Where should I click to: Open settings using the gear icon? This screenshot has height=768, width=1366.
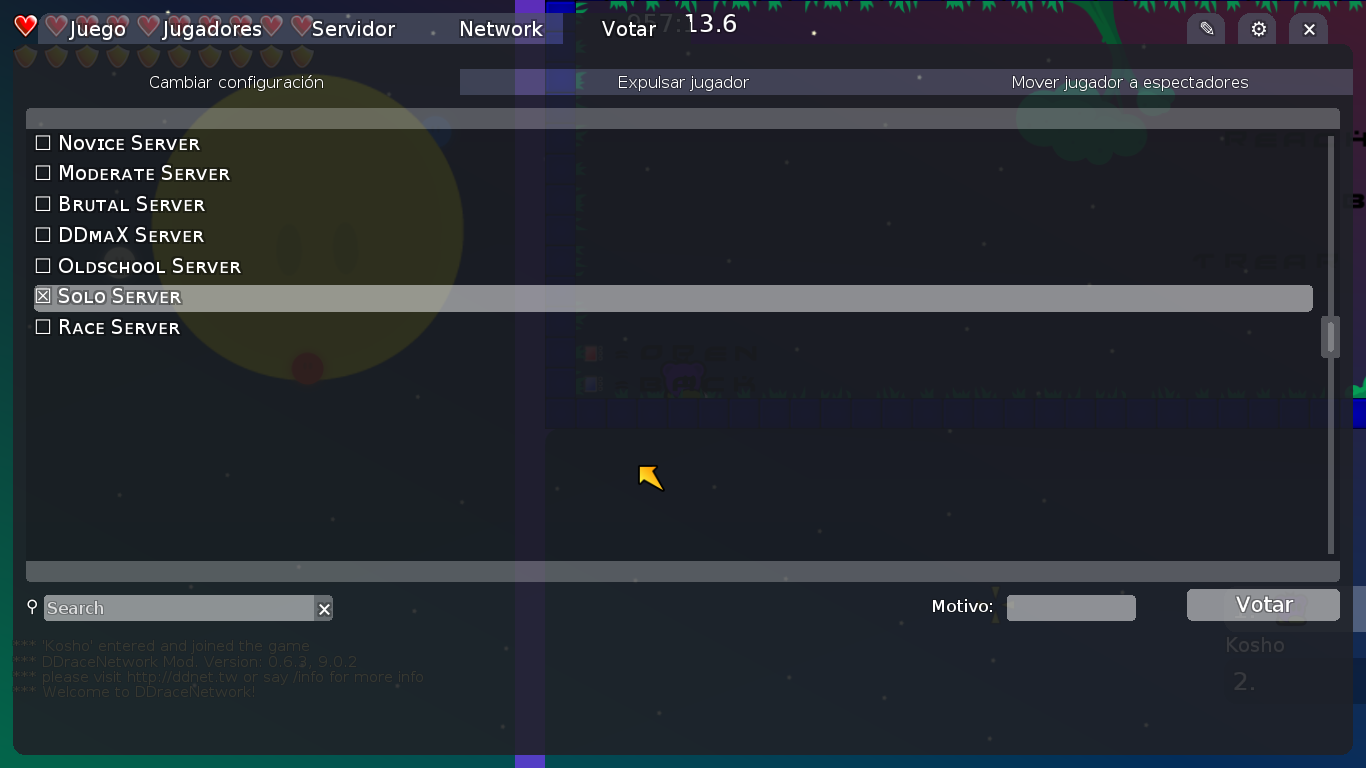point(1257,29)
